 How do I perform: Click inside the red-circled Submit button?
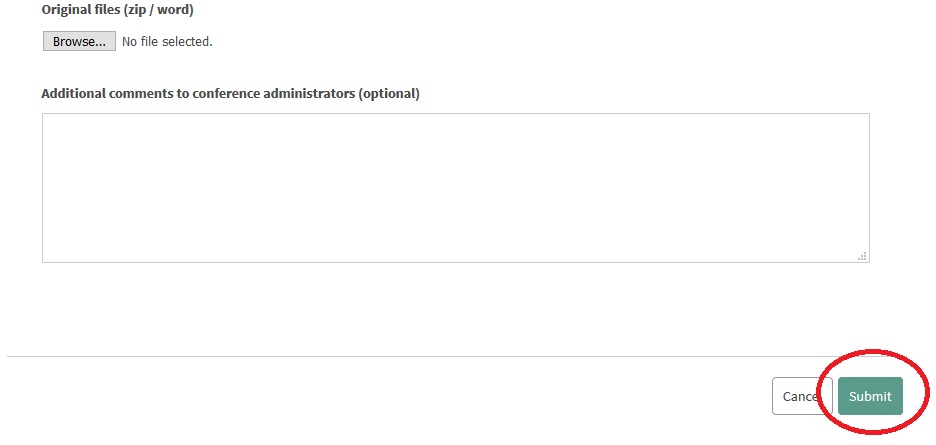(870, 396)
